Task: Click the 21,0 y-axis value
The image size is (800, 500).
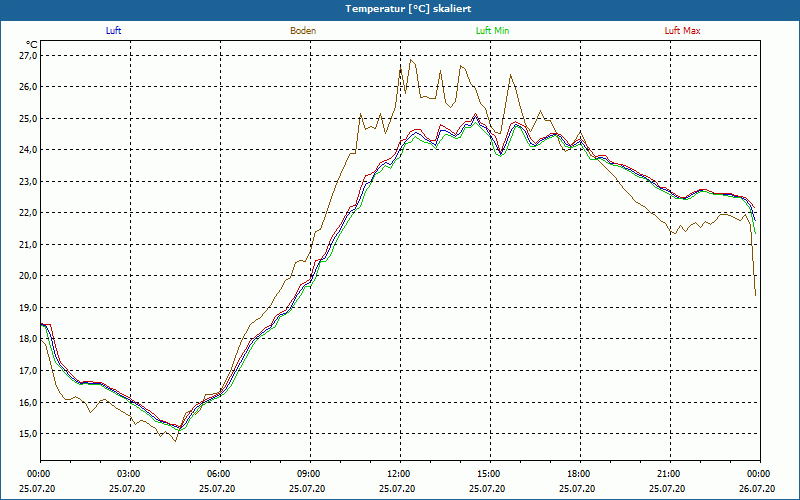Action: pos(28,244)
